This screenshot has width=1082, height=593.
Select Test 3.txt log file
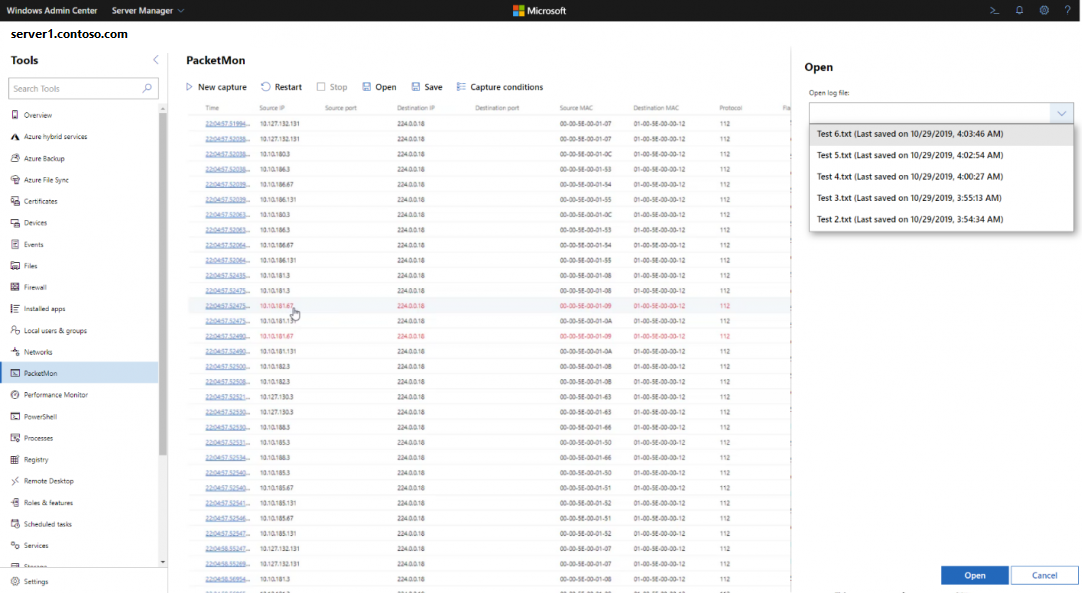[941, 198]
